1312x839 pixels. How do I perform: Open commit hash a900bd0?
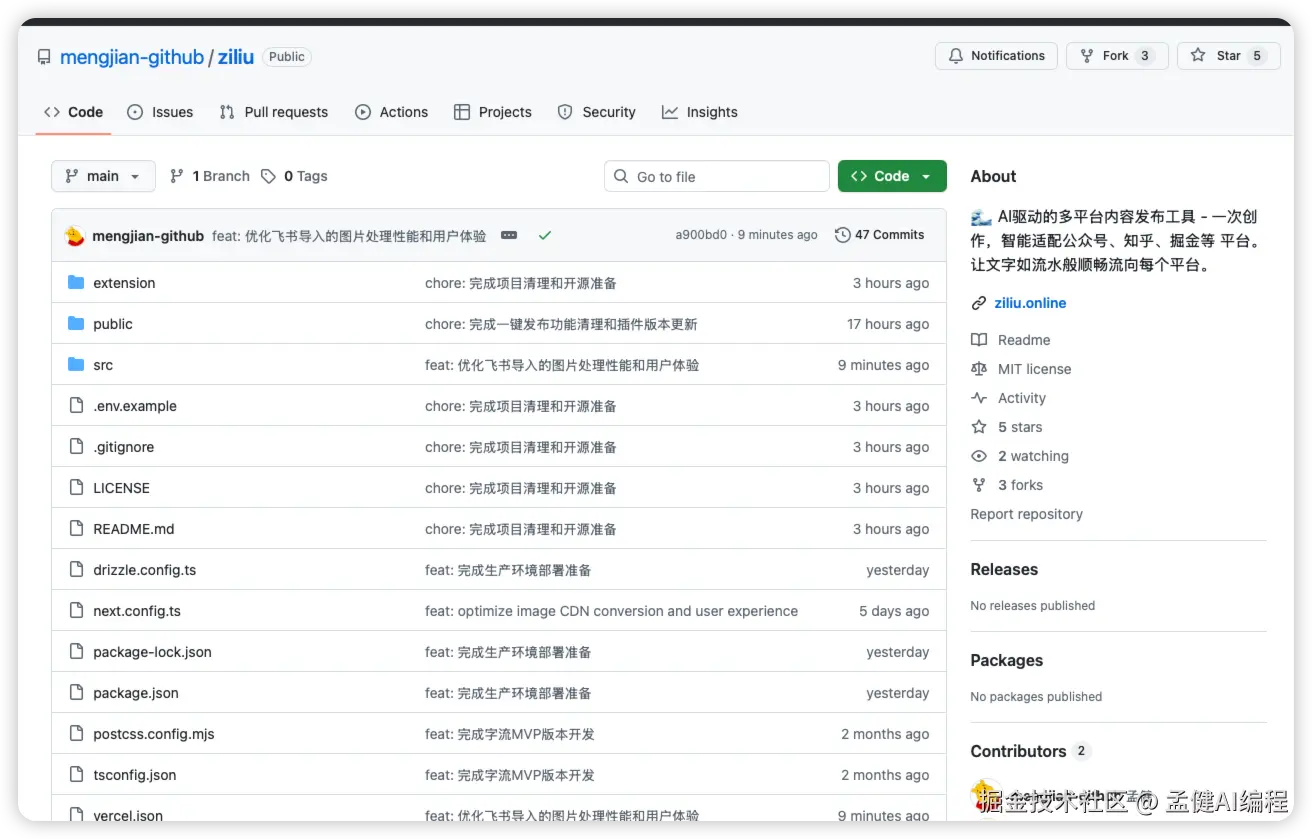[x=701, y=235]
